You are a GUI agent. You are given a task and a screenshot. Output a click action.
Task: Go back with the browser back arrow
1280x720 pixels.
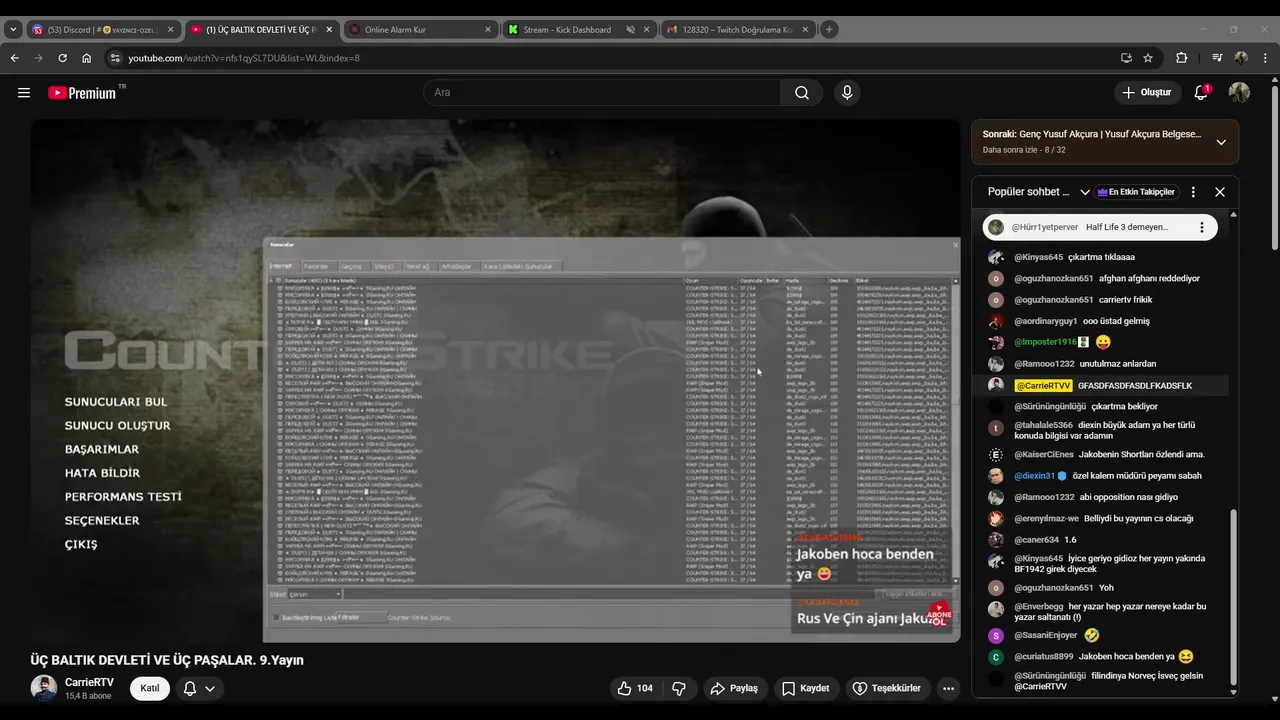click(14, 58)
